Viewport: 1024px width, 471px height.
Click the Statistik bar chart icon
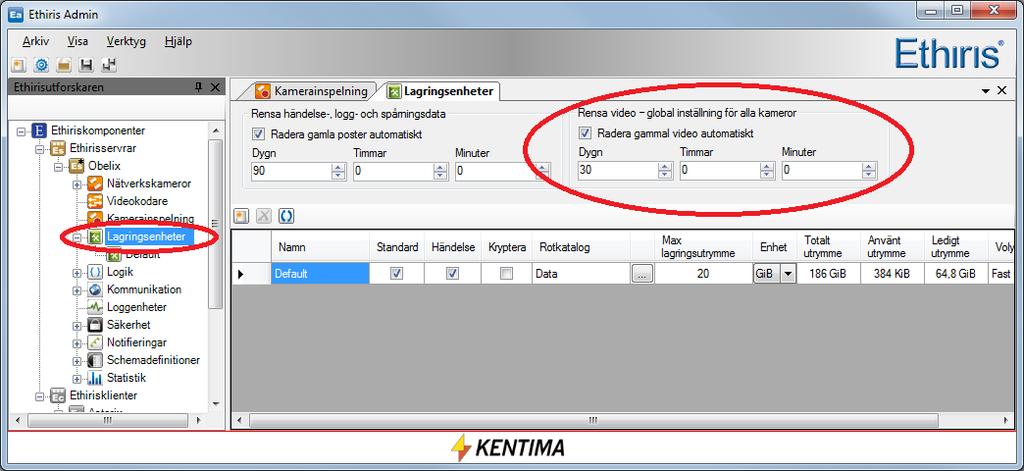coord(95,378)
